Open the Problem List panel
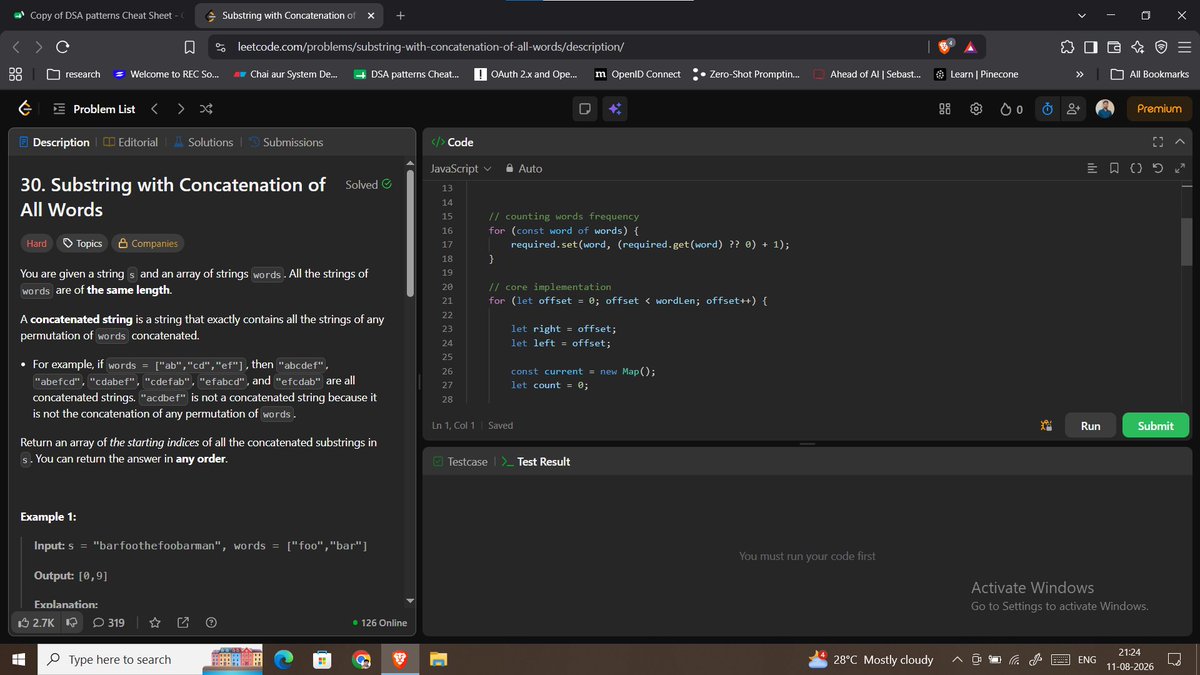The image size is (1200, 675). 93,108
